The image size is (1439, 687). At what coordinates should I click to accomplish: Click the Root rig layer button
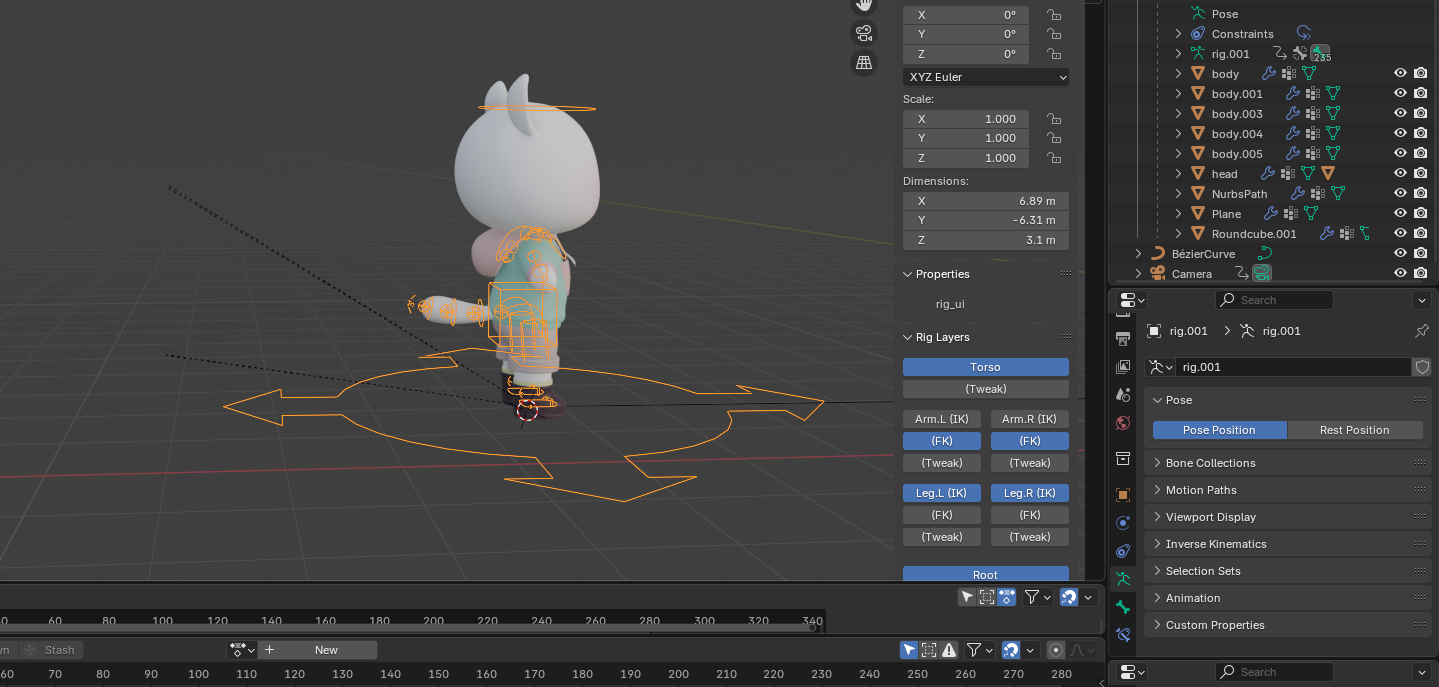pos(985,574)
